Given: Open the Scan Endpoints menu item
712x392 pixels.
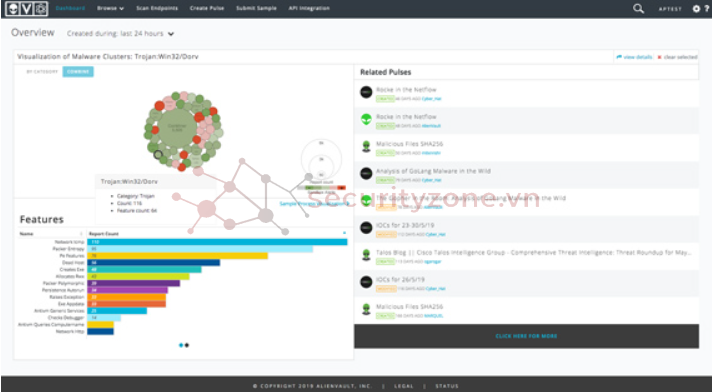Looking at the screenshot, I should (x=157, y=8).
